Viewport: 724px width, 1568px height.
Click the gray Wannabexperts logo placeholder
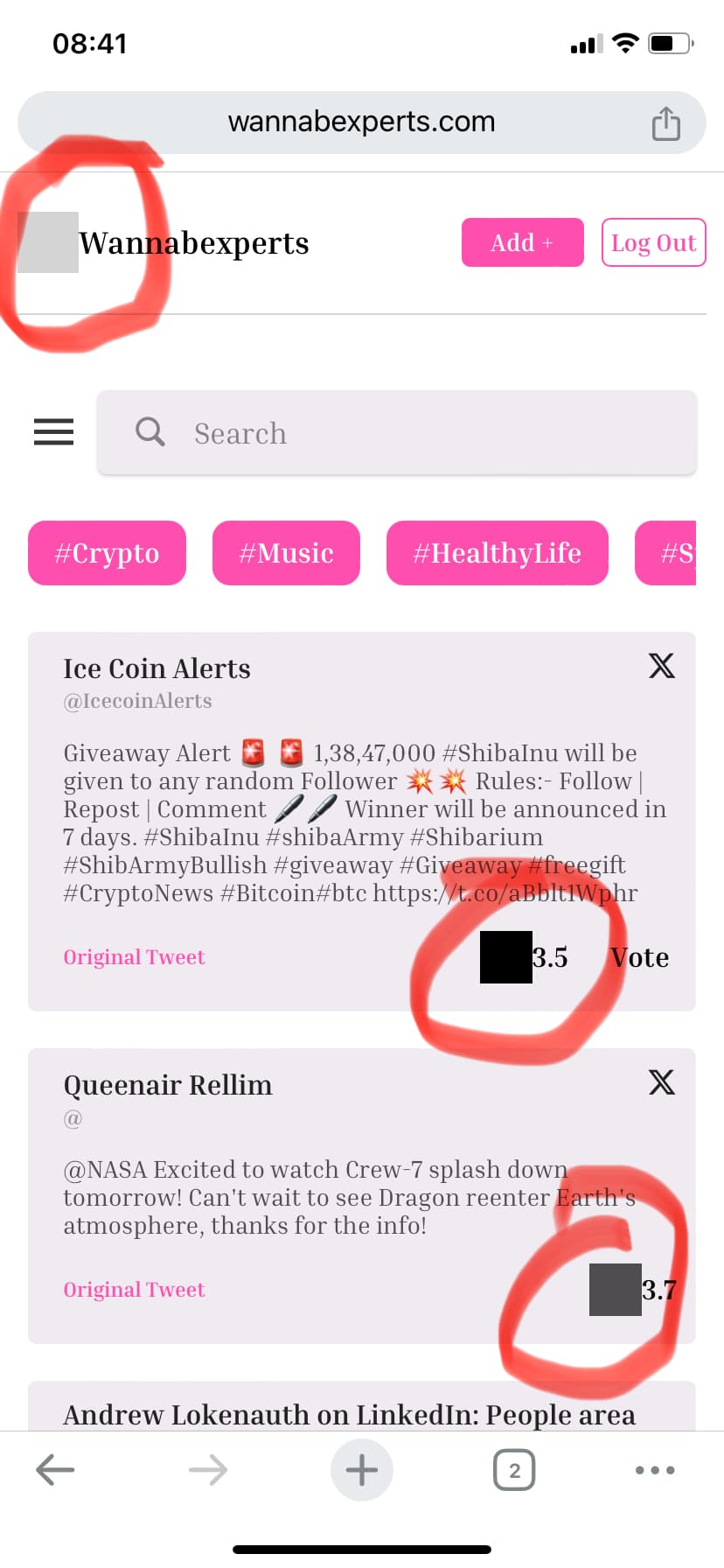[x=48, y=242]
